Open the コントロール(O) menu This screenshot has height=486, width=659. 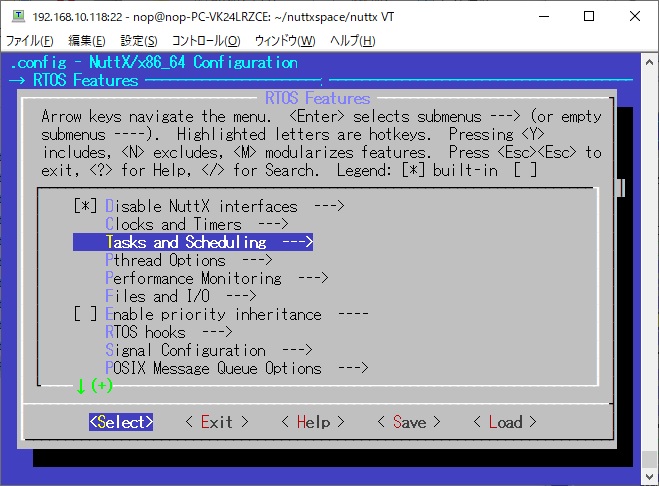tap(206, 41)
